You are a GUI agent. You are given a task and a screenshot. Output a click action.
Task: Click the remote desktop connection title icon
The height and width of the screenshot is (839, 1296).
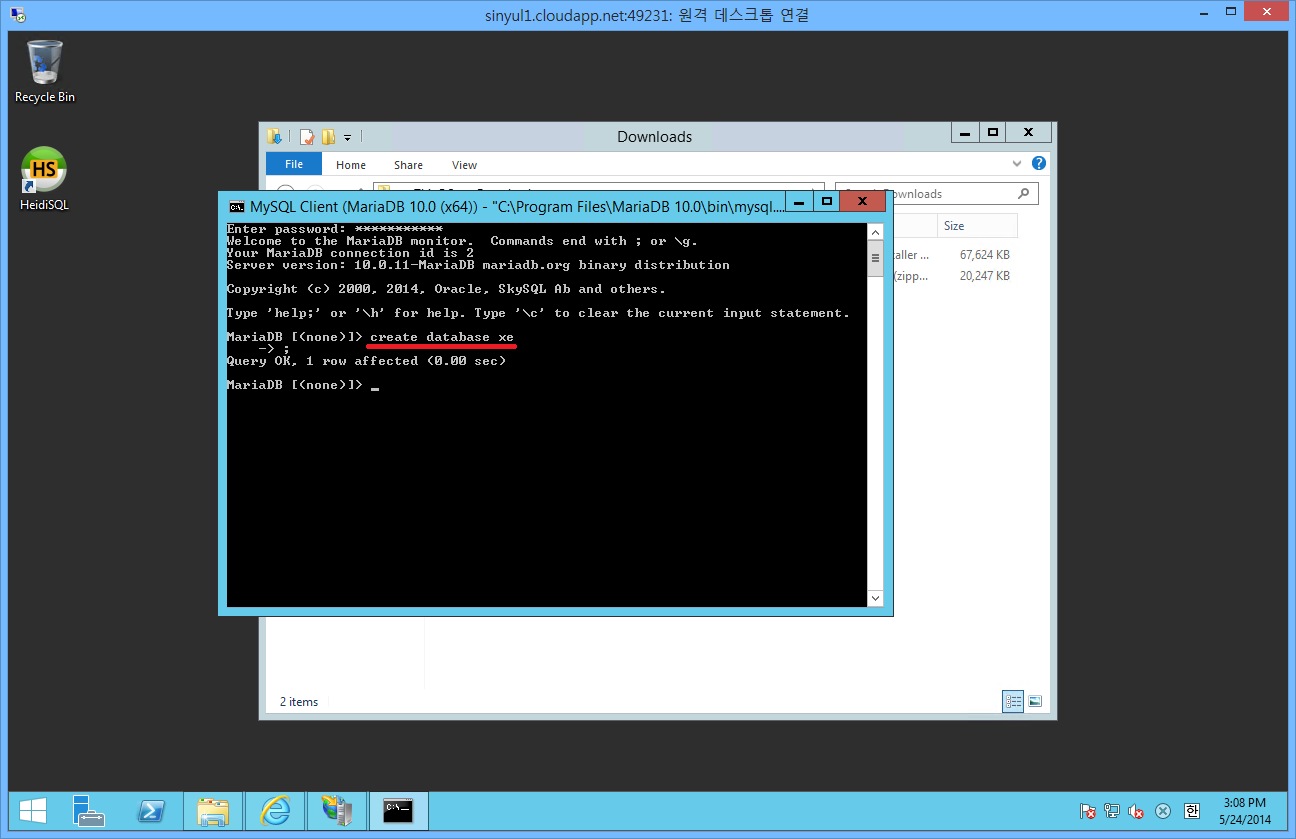(x=17, y=15)
